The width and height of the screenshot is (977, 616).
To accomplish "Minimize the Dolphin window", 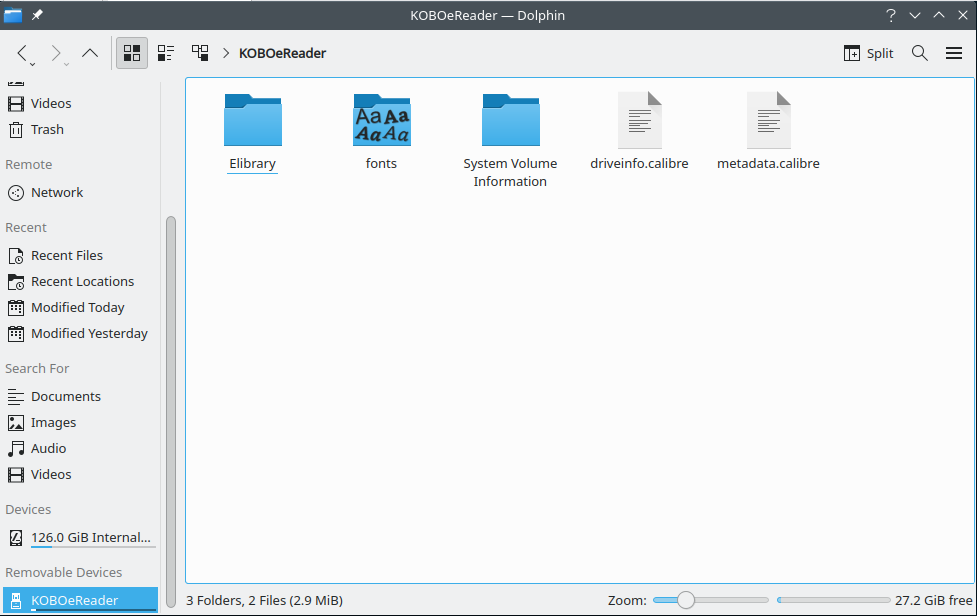I will 915,15.
